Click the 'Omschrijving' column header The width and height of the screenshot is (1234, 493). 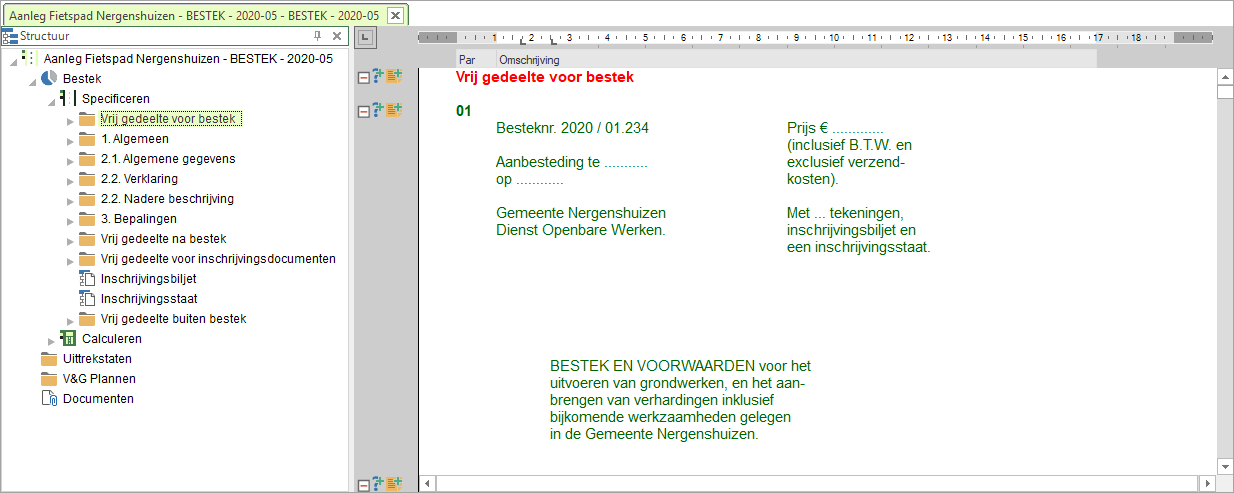click(x=796, y=60)
